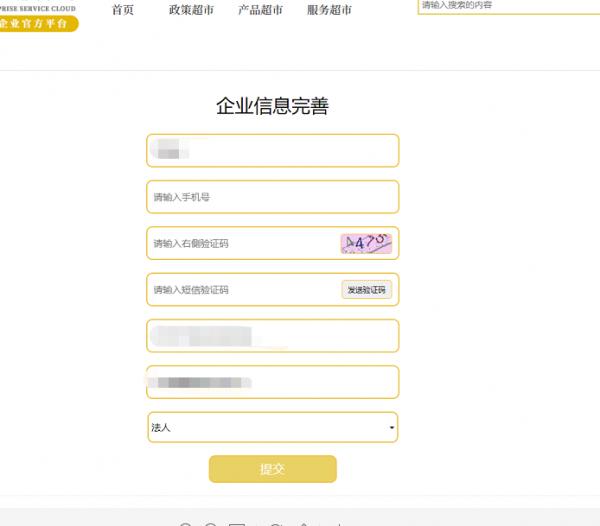Click the 请输入右侧验证码 captcha input
Viewport: 600px width, 526px height.
[243, 243]
